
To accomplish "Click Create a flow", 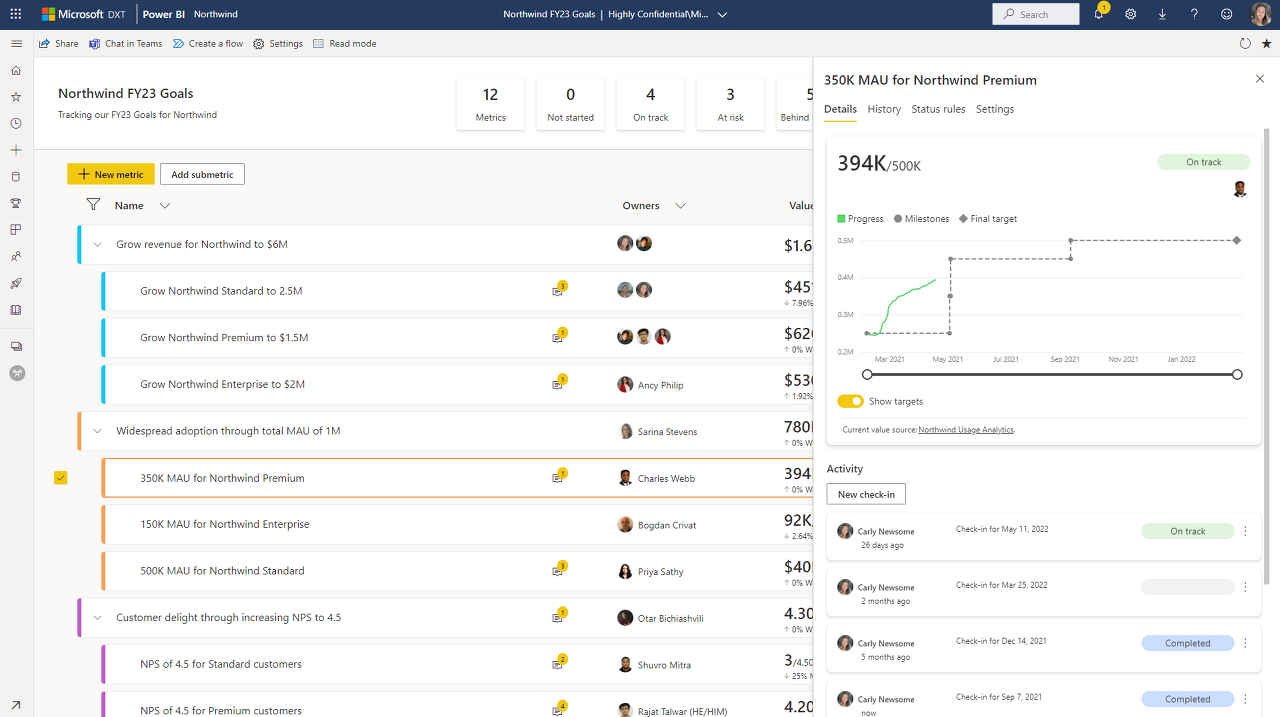I will pyautogui.click(x=207, y=44).
